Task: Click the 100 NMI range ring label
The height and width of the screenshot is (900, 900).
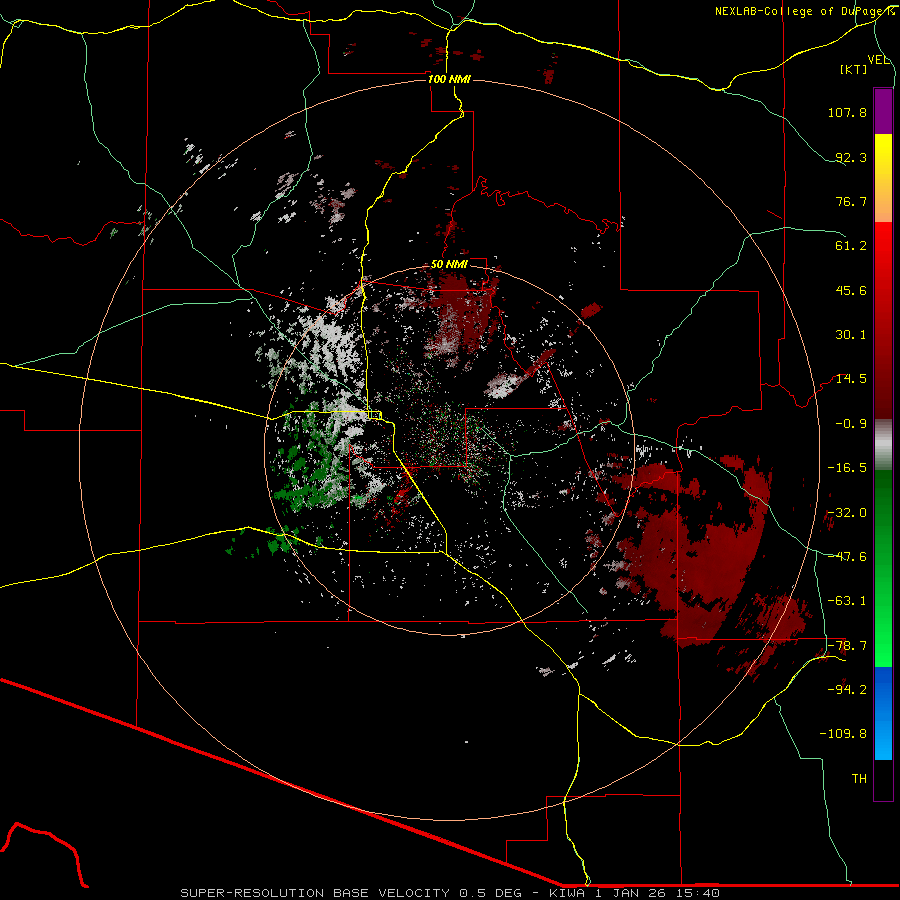Action: click(449, 79)
